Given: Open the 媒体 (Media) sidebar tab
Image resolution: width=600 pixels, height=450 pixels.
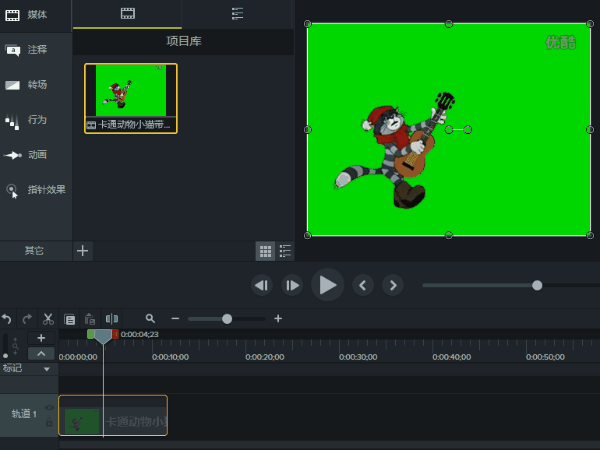Looking at the screenshot, I should tap(35, 15).
